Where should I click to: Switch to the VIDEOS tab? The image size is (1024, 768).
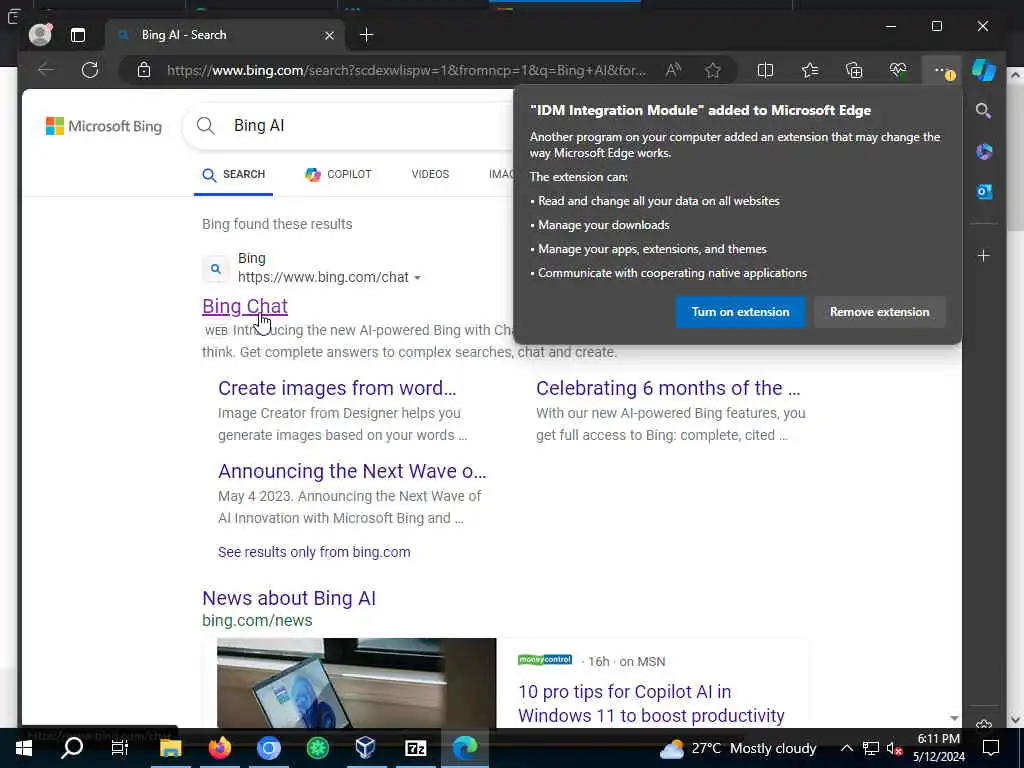click(x=430, y=174)
